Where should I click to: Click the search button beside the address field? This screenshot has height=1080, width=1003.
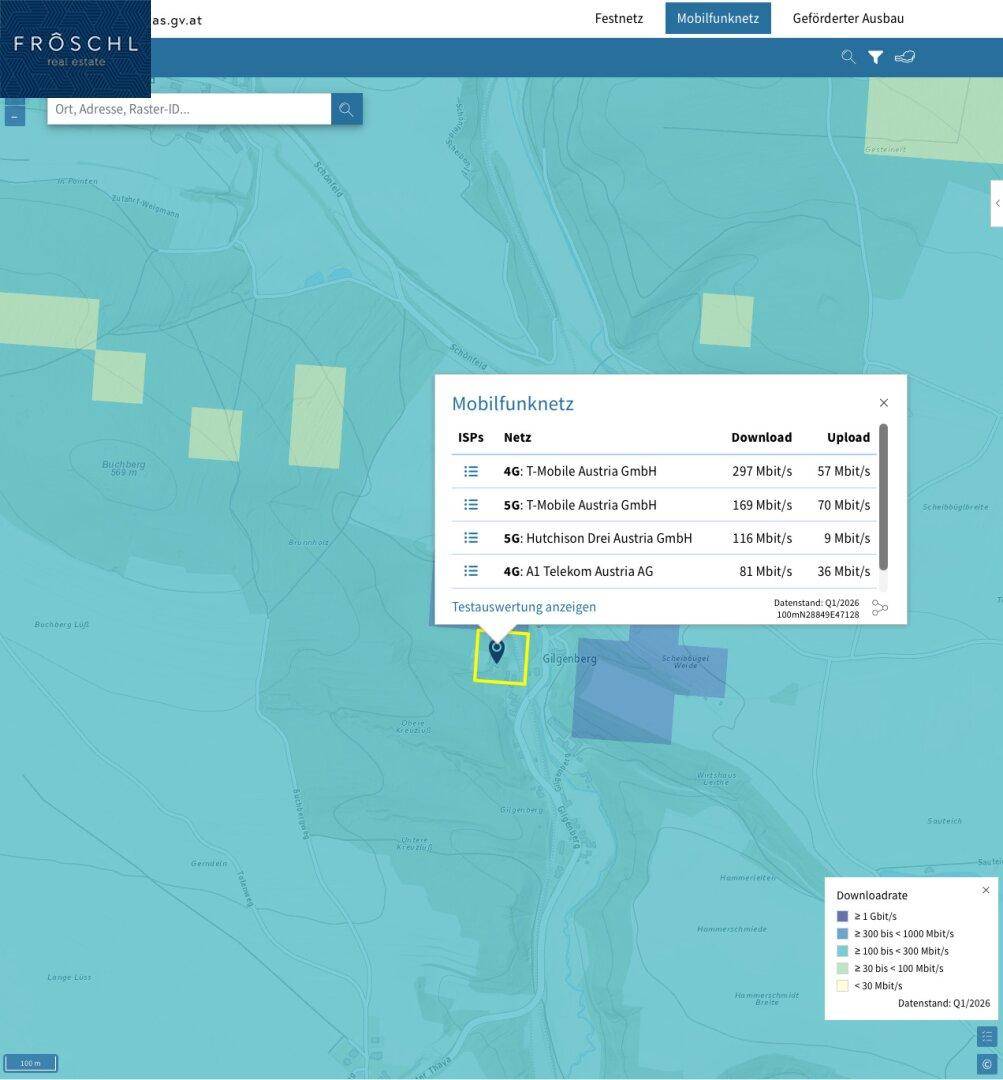click(347, 109)
